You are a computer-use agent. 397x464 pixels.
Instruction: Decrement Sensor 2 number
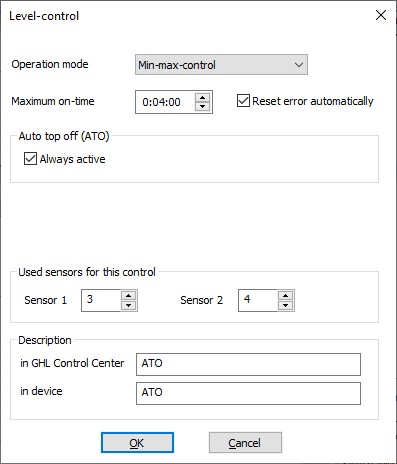point(285,305)
